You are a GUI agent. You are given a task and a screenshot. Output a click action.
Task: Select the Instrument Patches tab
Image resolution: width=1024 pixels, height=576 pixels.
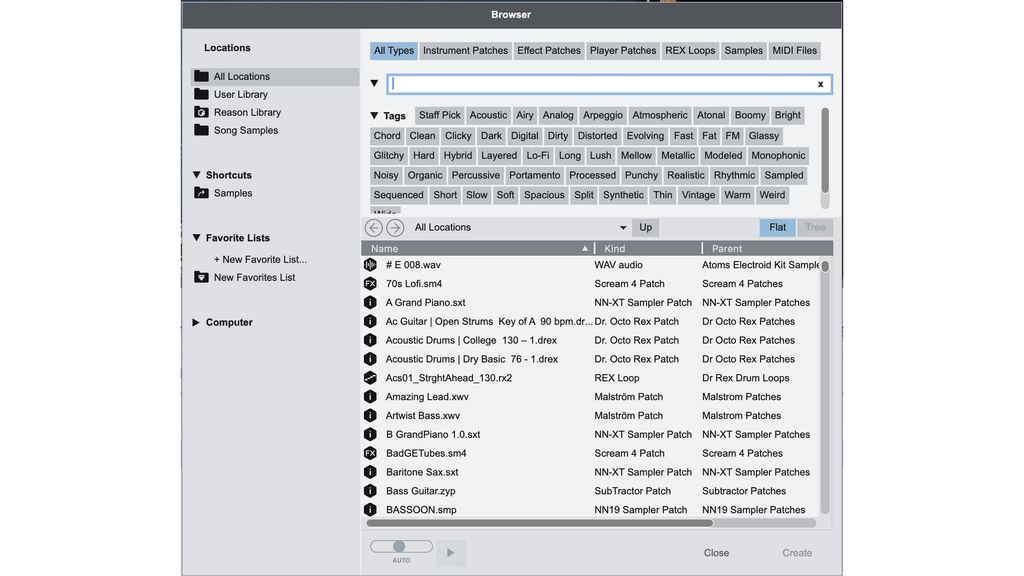click(x=465, y=51)
